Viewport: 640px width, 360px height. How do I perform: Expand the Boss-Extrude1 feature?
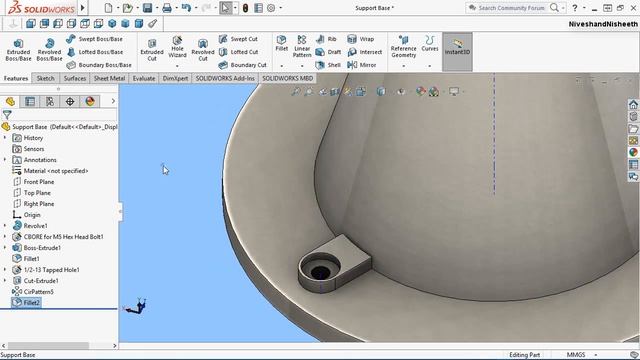pyautogui.click(x=5, y=248)
